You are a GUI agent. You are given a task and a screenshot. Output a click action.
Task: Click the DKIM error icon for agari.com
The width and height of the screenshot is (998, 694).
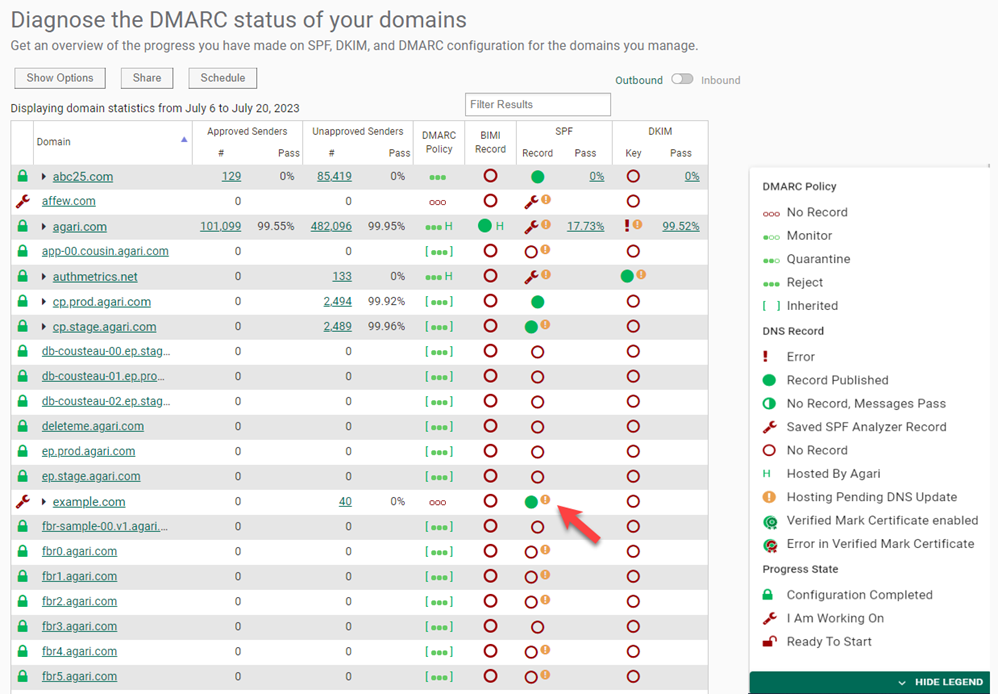pyautogui.click(x=627, y=225)
